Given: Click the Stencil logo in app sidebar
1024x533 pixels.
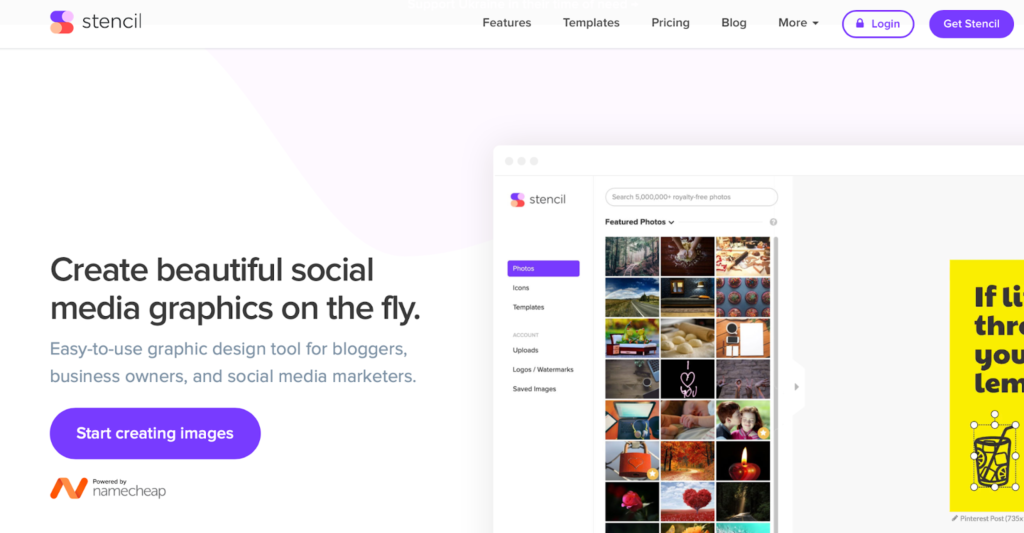Looking at the screenshot, I should pyautogui.click(x=538, y=199).
